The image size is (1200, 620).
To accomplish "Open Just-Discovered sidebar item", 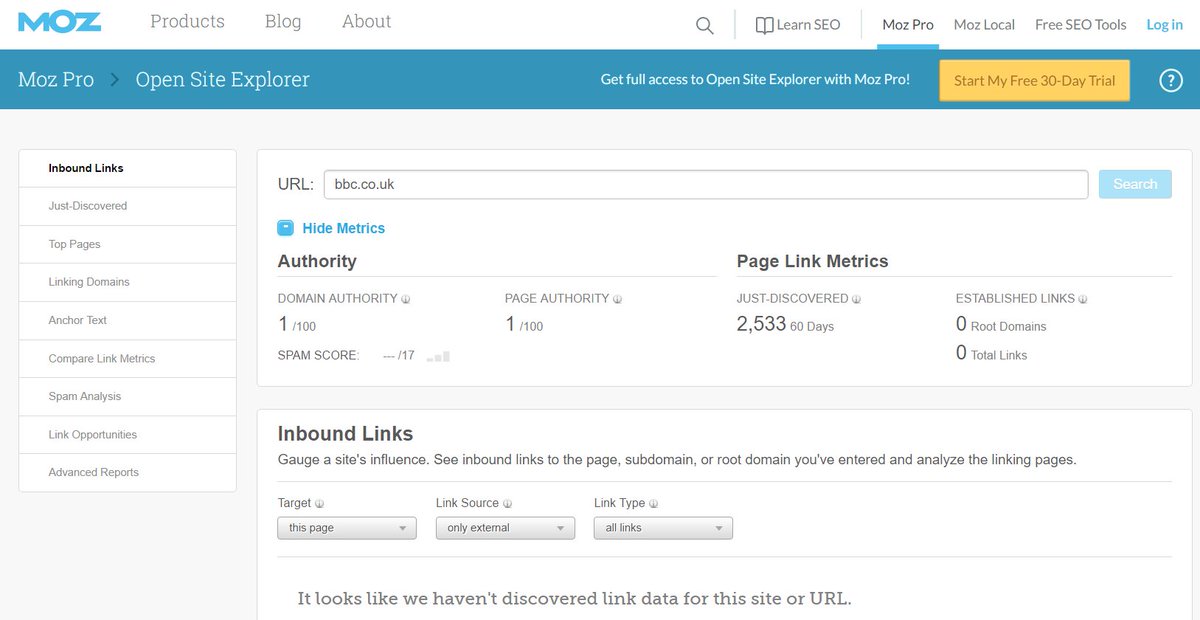I will pyautogui.click(x=128, y=206).
